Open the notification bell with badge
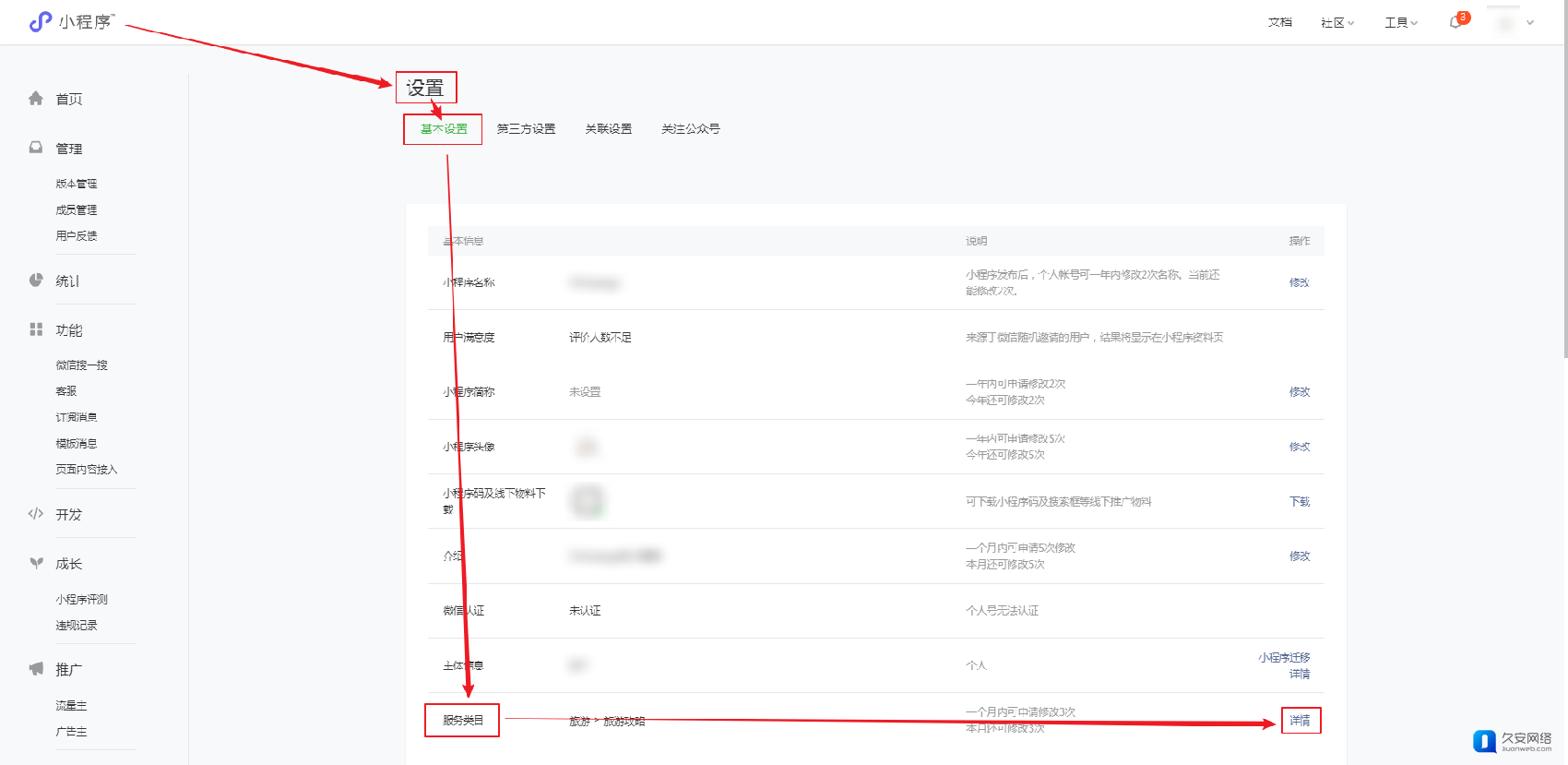 [x=1455, y=22]
